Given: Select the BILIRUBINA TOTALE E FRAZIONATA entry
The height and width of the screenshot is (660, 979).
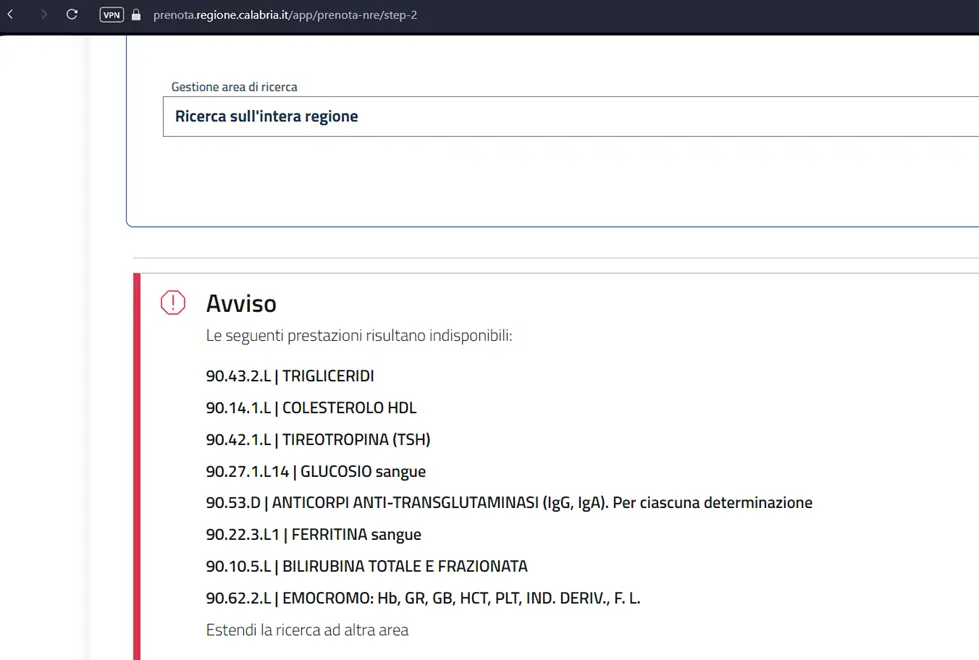Looking at the screenshot, I should pos(367,566).
